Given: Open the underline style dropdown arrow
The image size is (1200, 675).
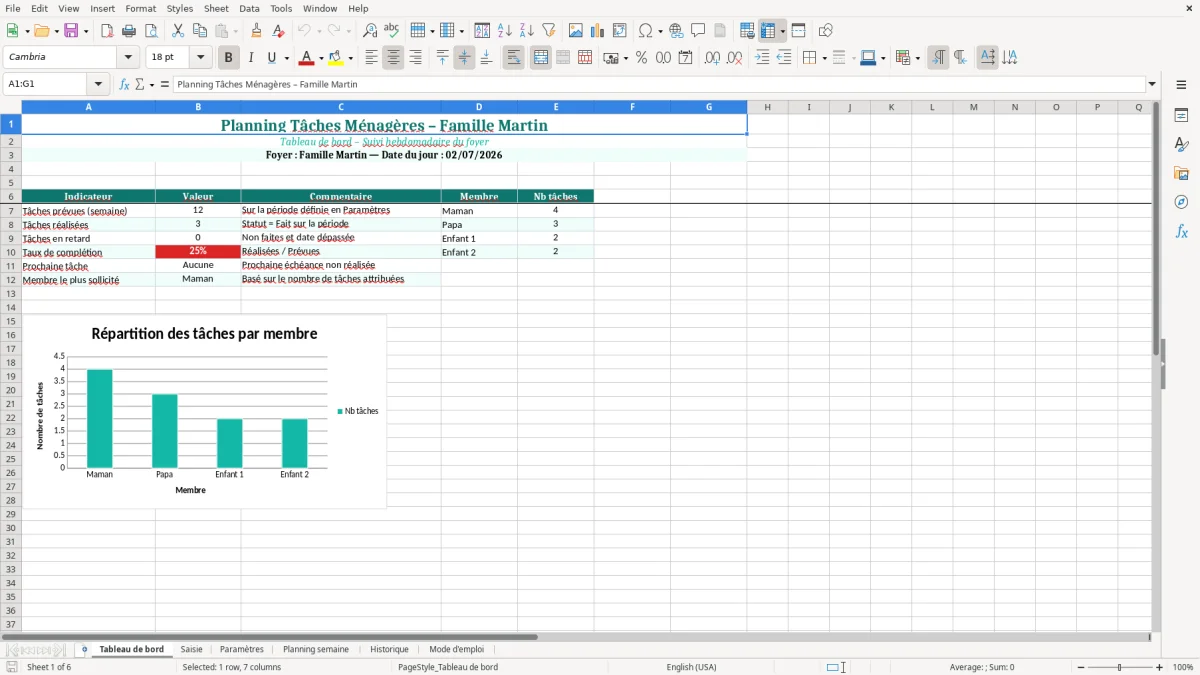Looking at the screenshot, I should 286,58.
